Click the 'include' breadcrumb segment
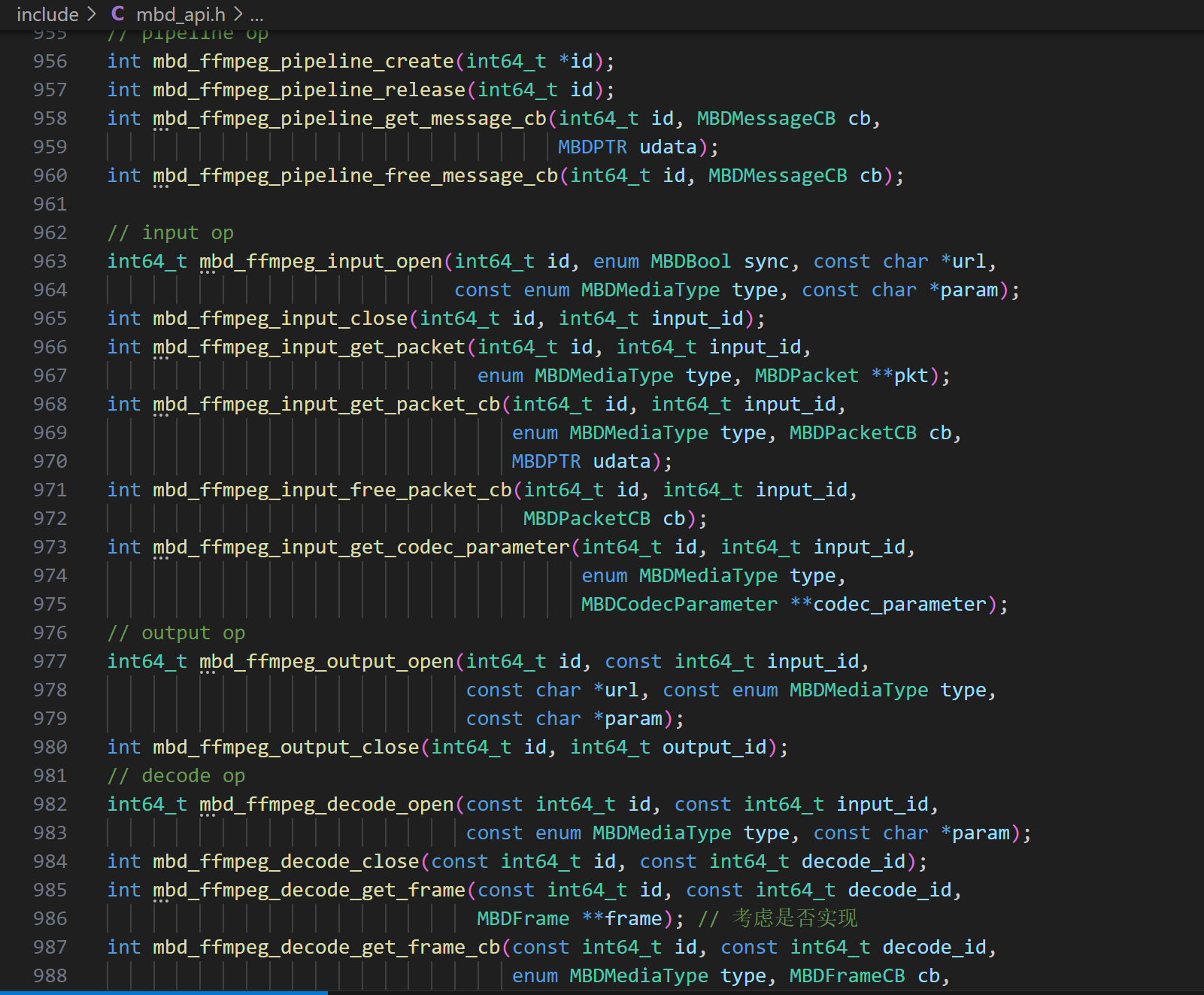The image size is (1204, 995). pyautogui.click(x=47, y=14)
